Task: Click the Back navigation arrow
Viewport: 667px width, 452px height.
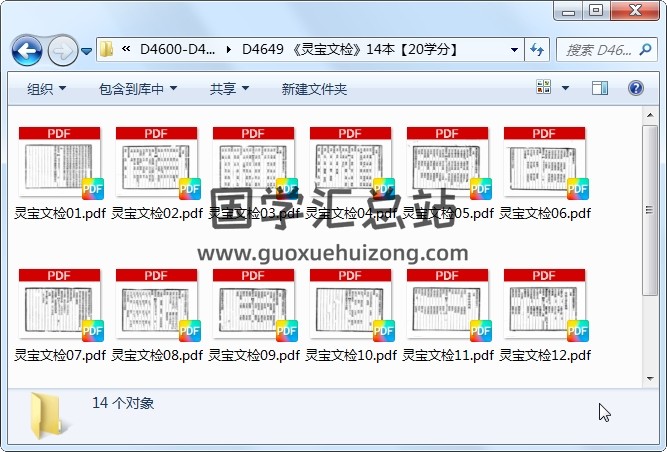Action: pyautogui.click(x=27, y=51)
